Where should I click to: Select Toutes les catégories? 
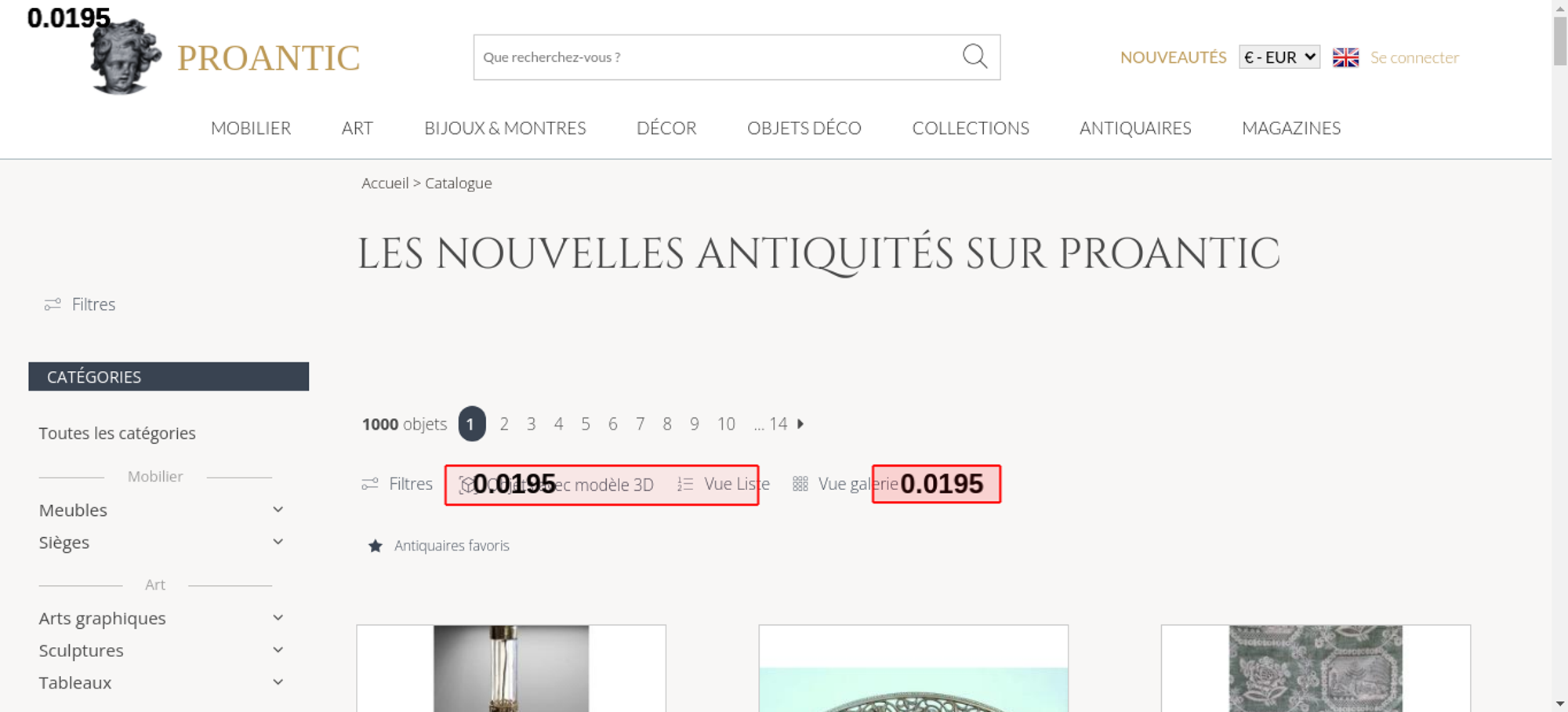click(x=118, y=434)
